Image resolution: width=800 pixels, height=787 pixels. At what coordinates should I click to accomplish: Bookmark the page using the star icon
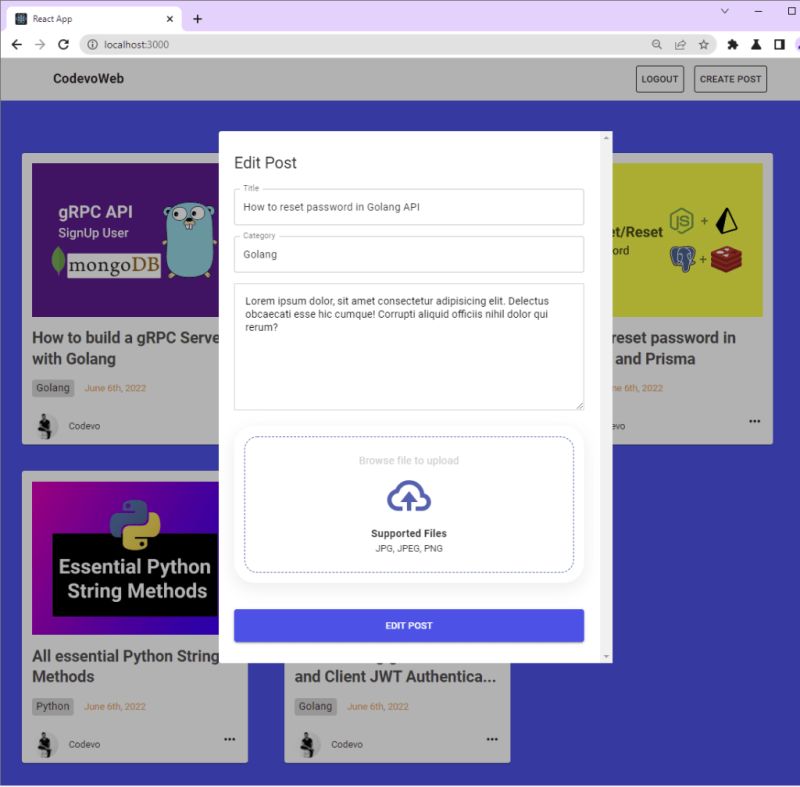click(x=706, y=45)
